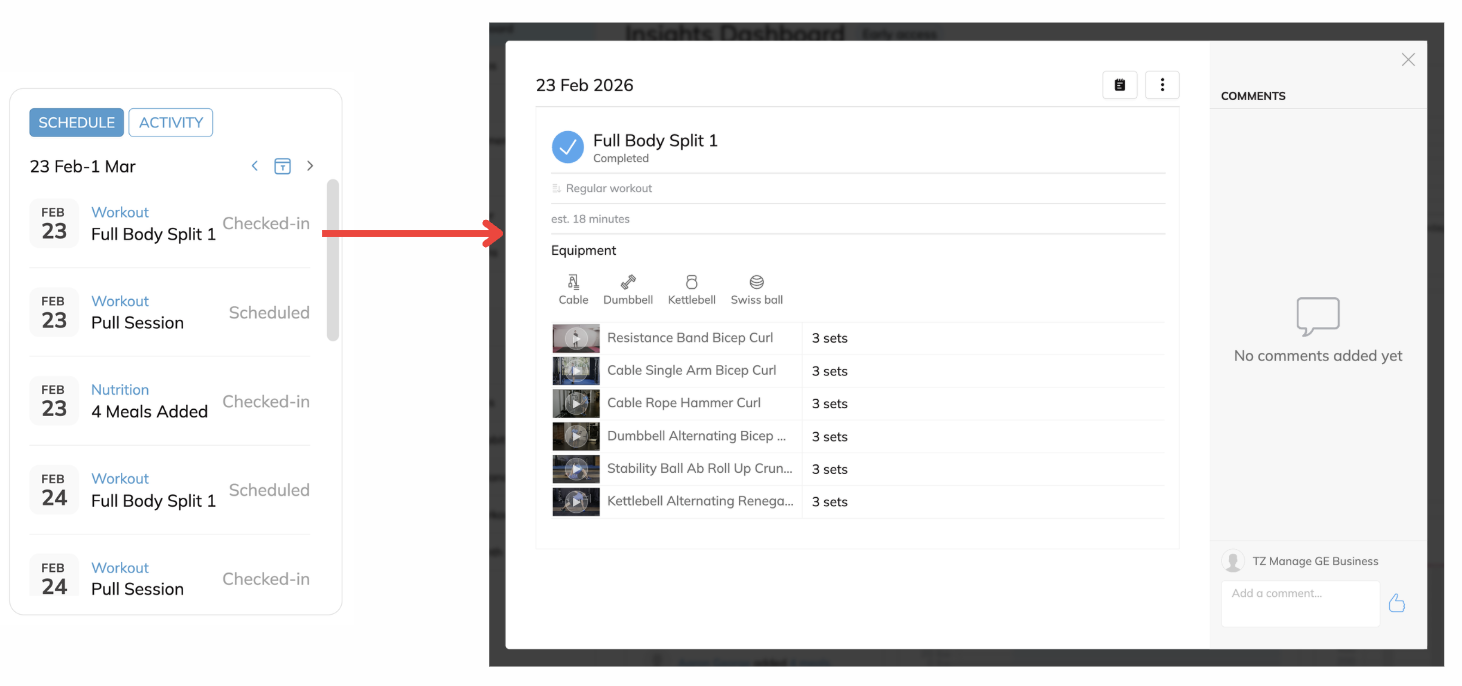Click the notes clipboard icon button
This screenshot has width=1462, height=686.
(1120, 85)
